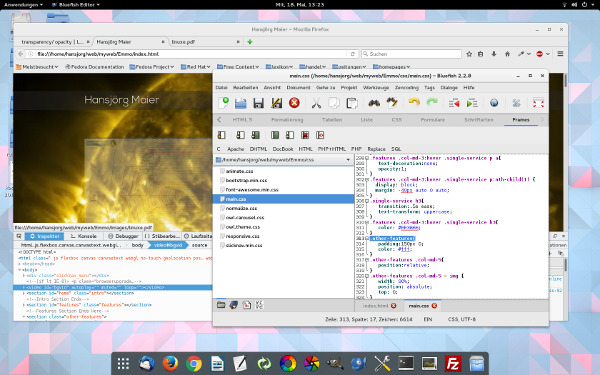This screenshot has height=375, width=600.
Task: Select animate.css in file list
Action: click(x=239, y=171)
